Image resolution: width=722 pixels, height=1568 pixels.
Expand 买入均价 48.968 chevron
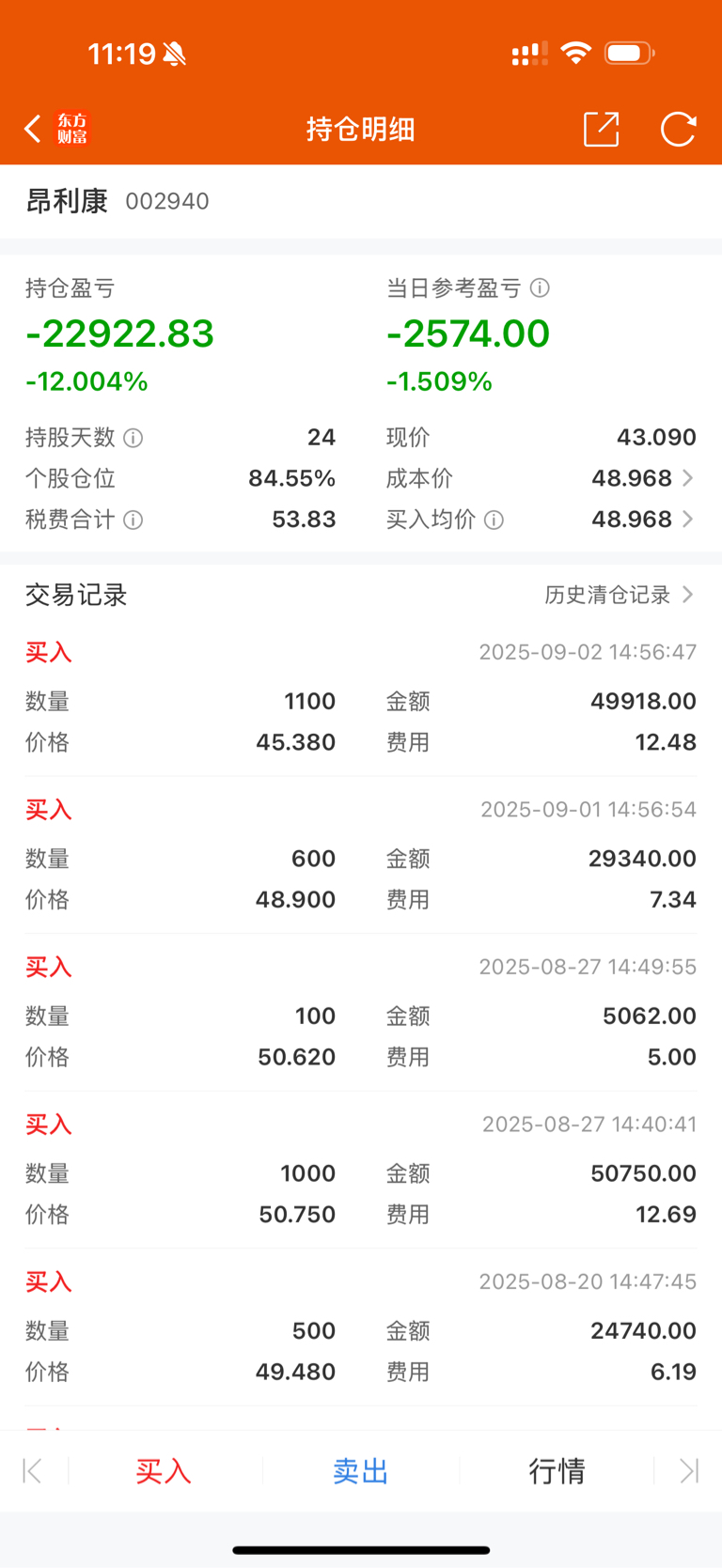(x=688, y=520)
